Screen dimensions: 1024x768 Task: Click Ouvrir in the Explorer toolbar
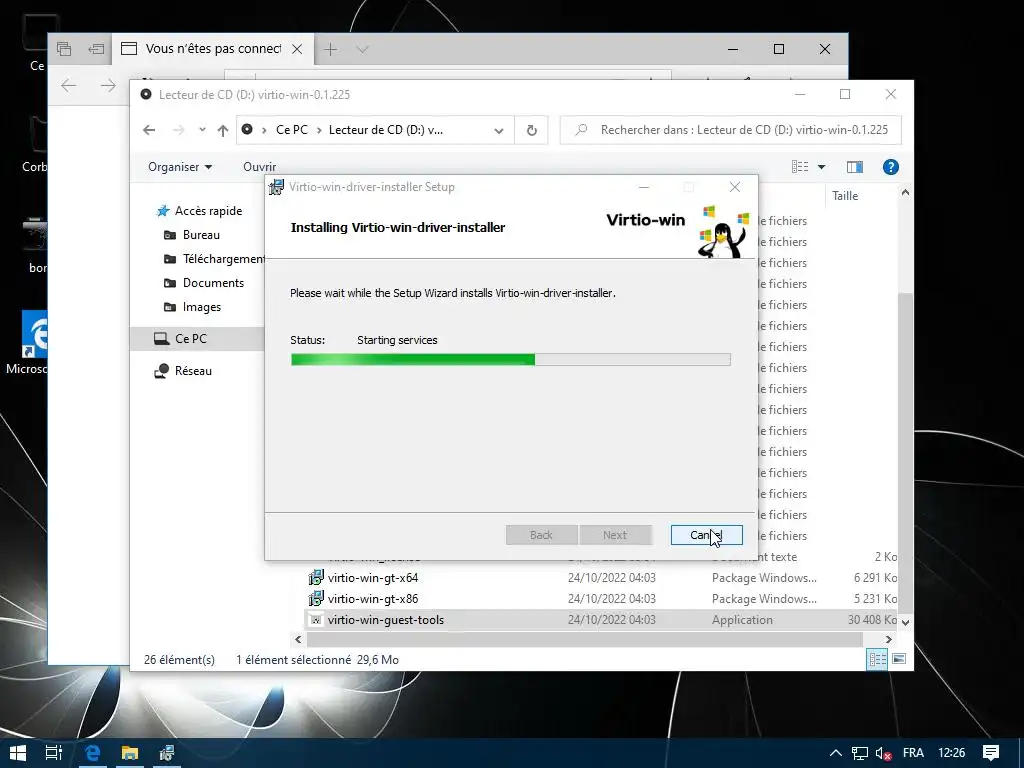click(x=259, y=167)
